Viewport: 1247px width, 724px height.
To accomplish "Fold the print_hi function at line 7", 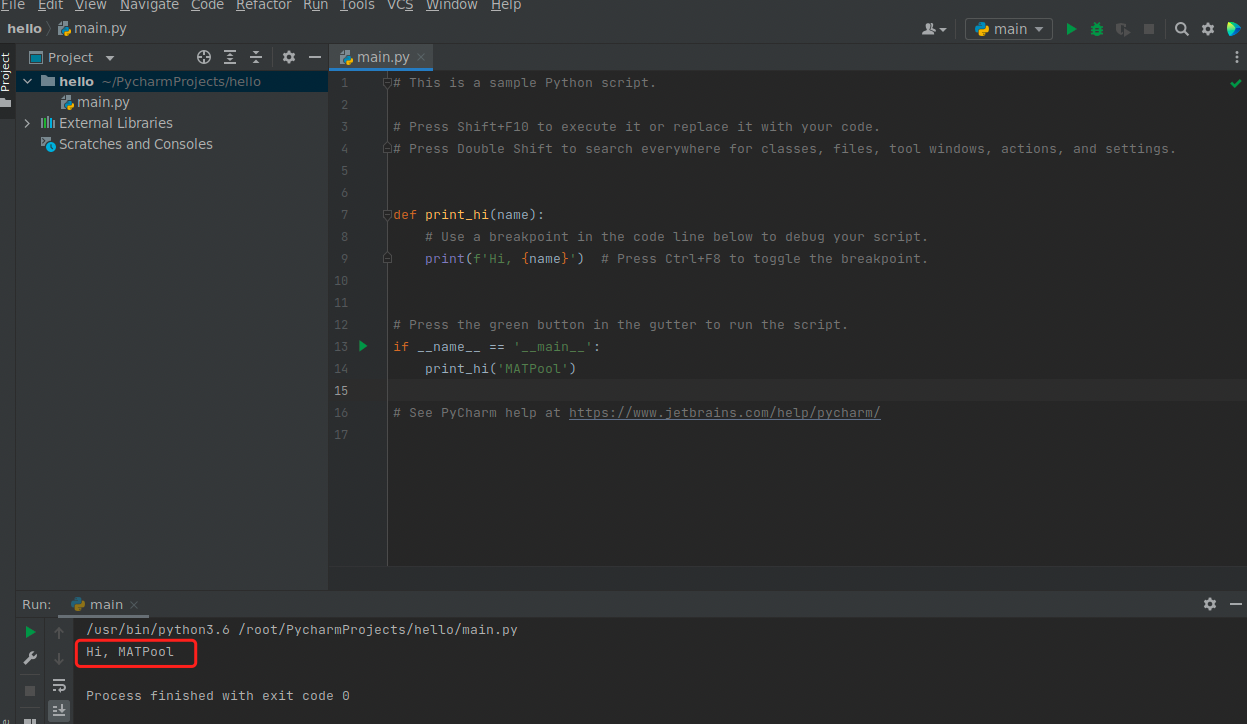I will click(387, 215).
